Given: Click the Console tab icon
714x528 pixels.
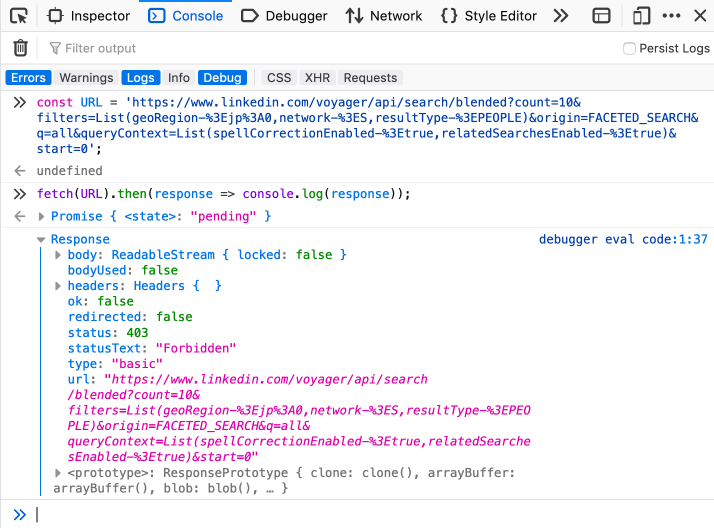Looking at the screenshot, I should pyautogui.click(x=157, y=16).
